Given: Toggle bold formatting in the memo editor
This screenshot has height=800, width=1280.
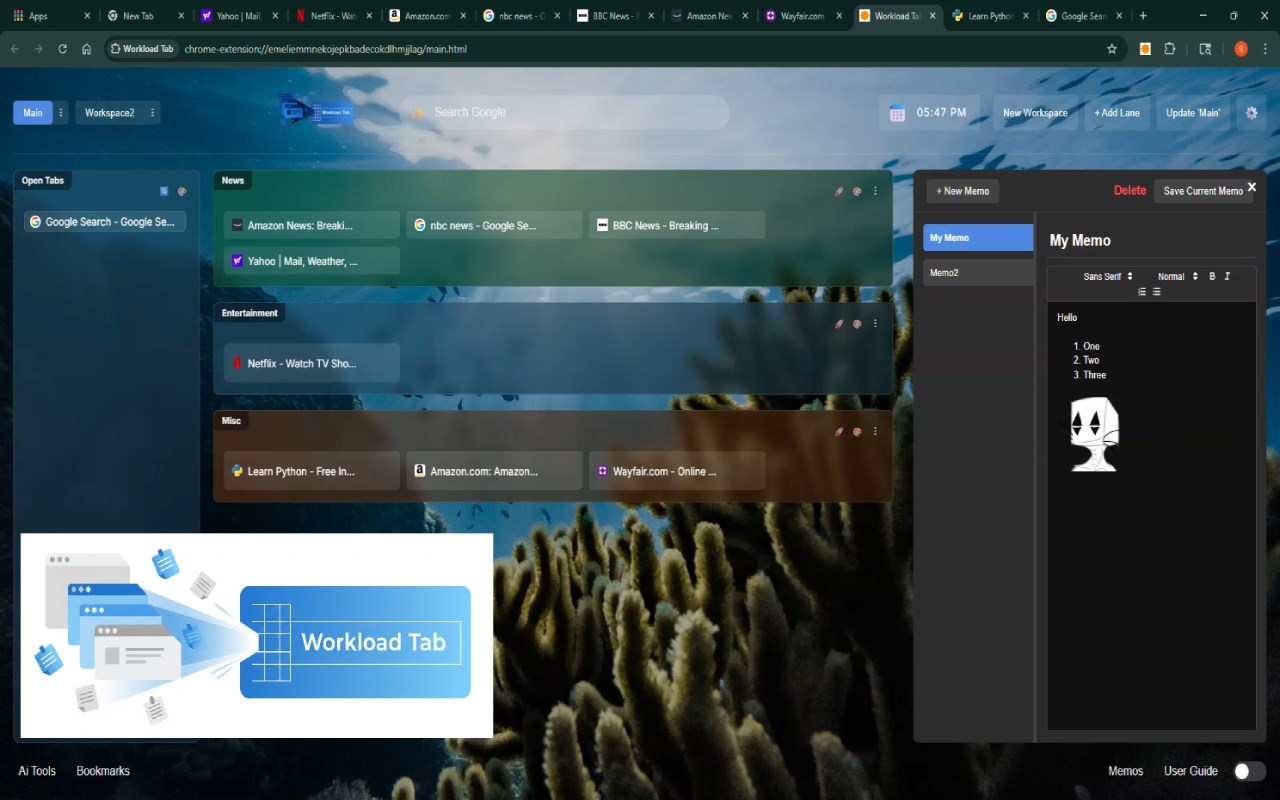Looking at the screenshot, I should coord(1212,277).
